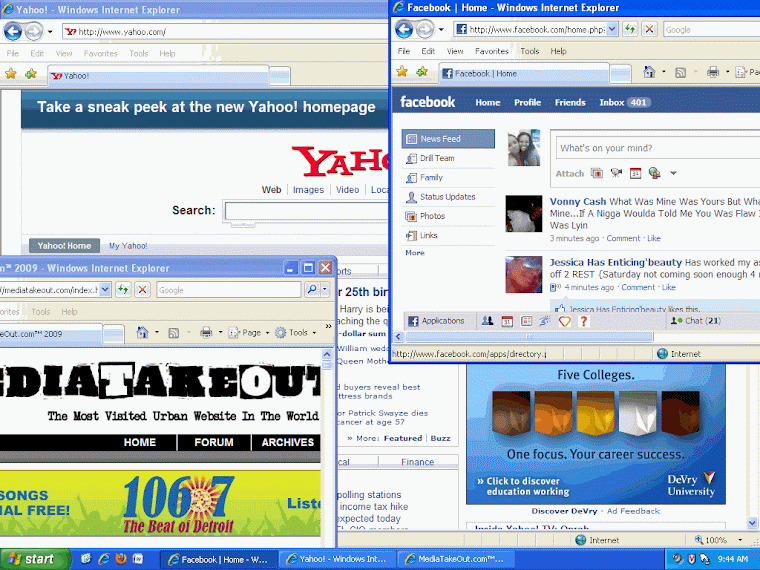Screen dimensions: 760x570
Task: Click photo attach icon under status box
Action: tap(597, 173)
